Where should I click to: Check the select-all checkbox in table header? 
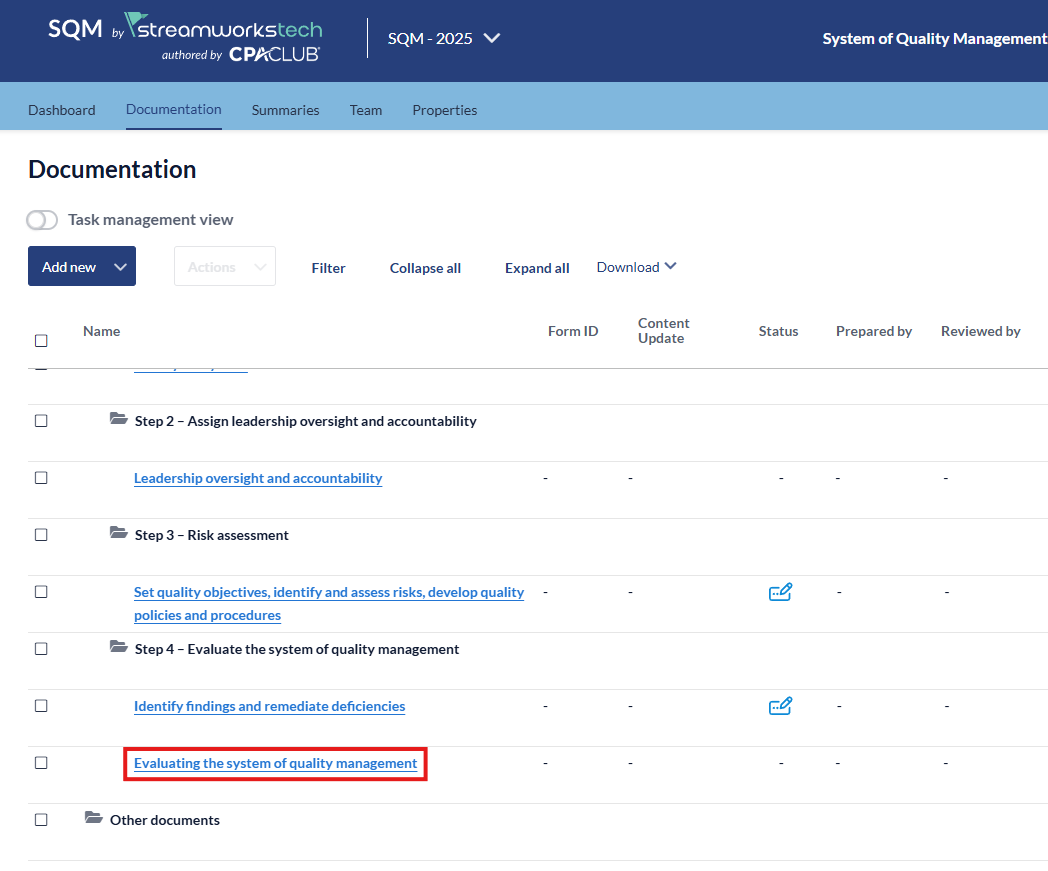point(41,341)
